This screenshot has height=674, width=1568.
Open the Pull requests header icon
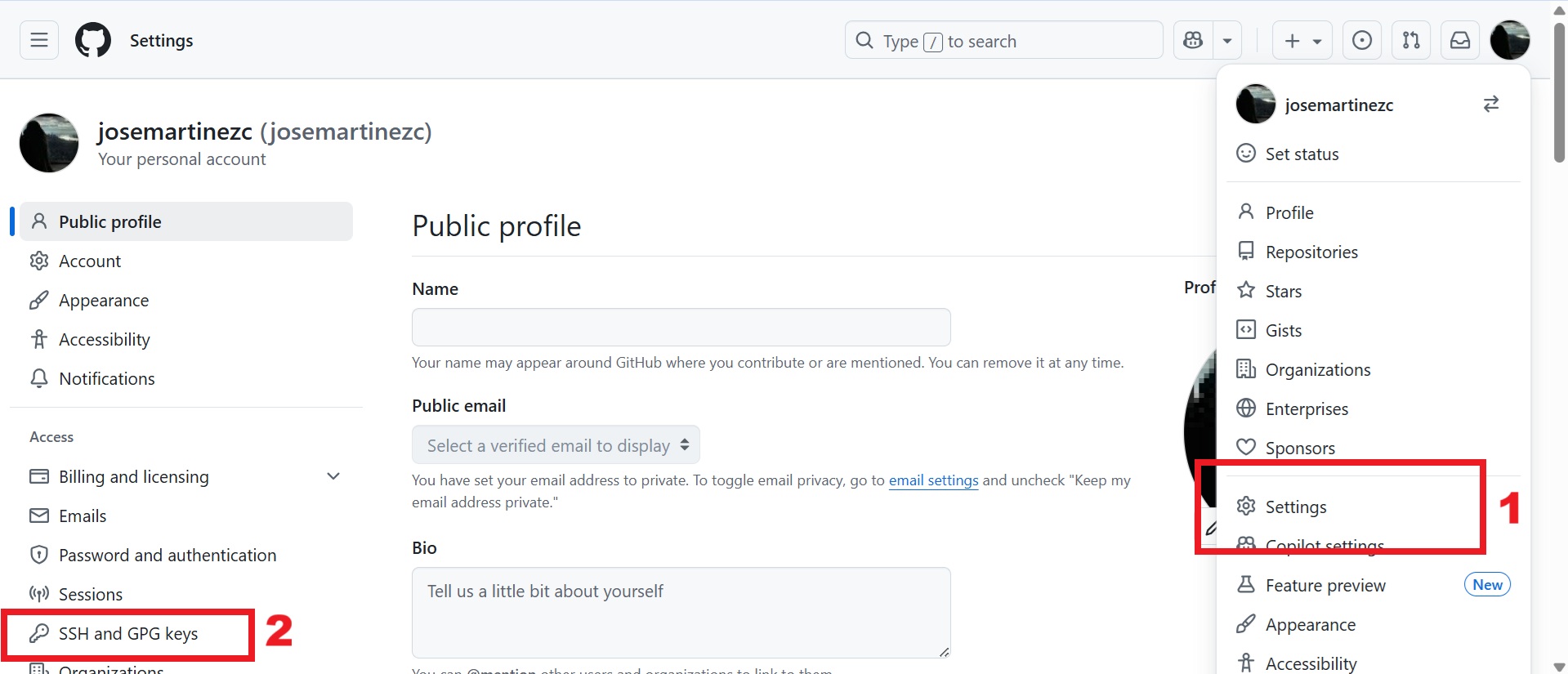[x=1411, y=40]
